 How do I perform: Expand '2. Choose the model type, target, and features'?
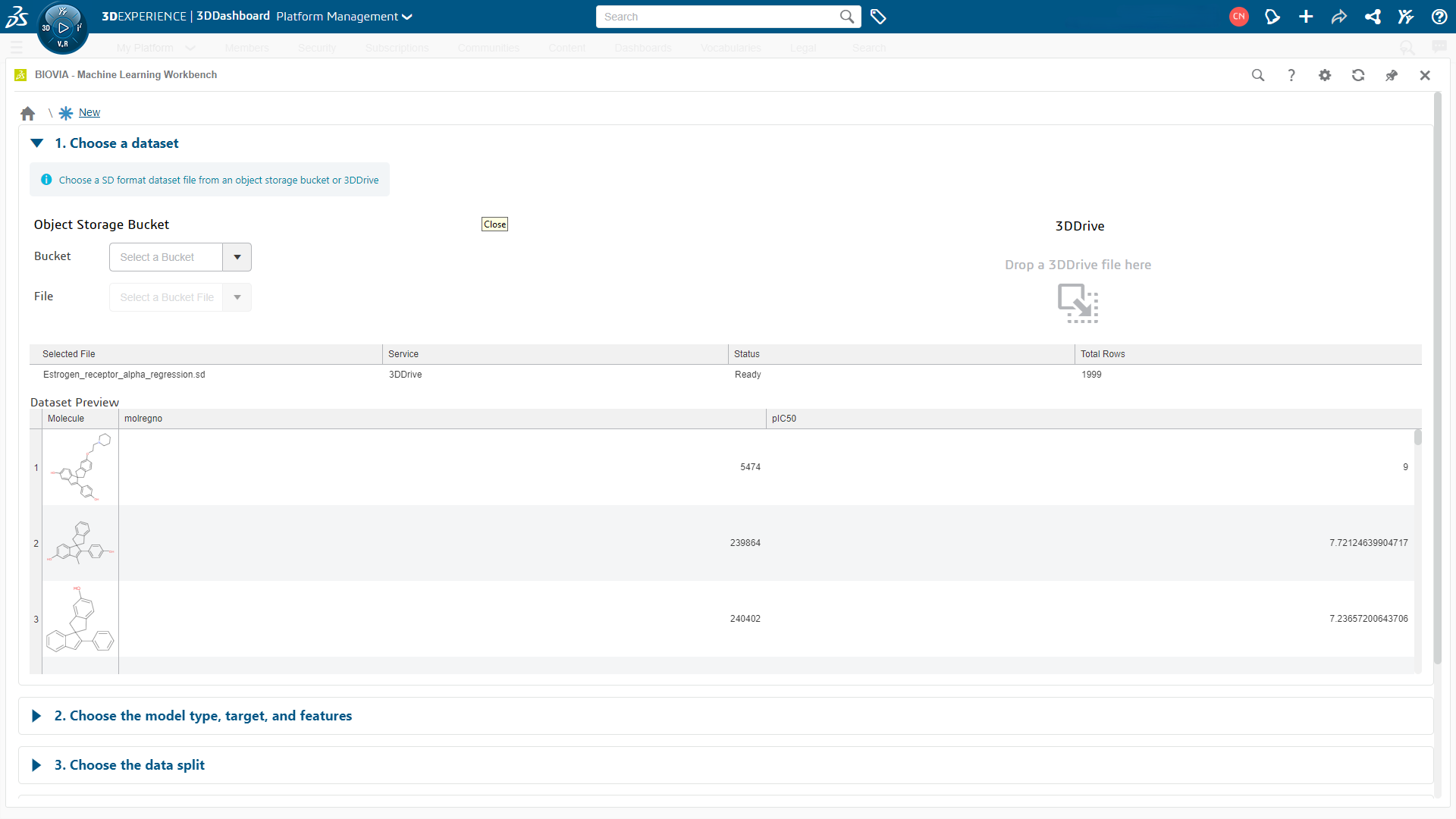(x=36, y=715)
